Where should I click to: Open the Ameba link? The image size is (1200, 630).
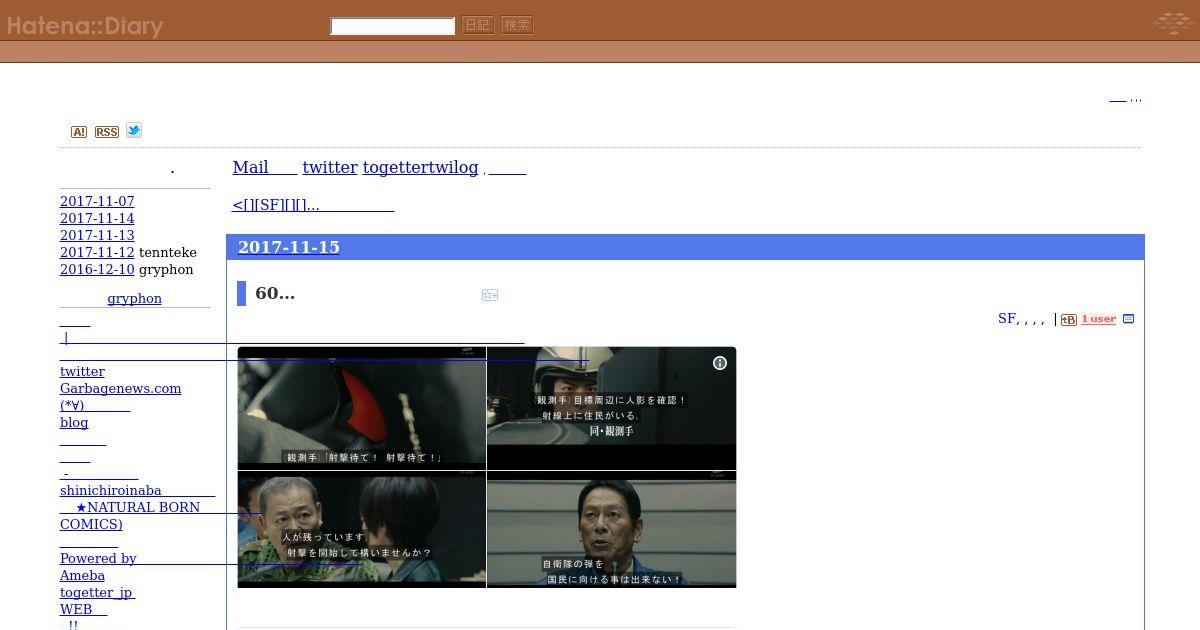pos(82,576)
